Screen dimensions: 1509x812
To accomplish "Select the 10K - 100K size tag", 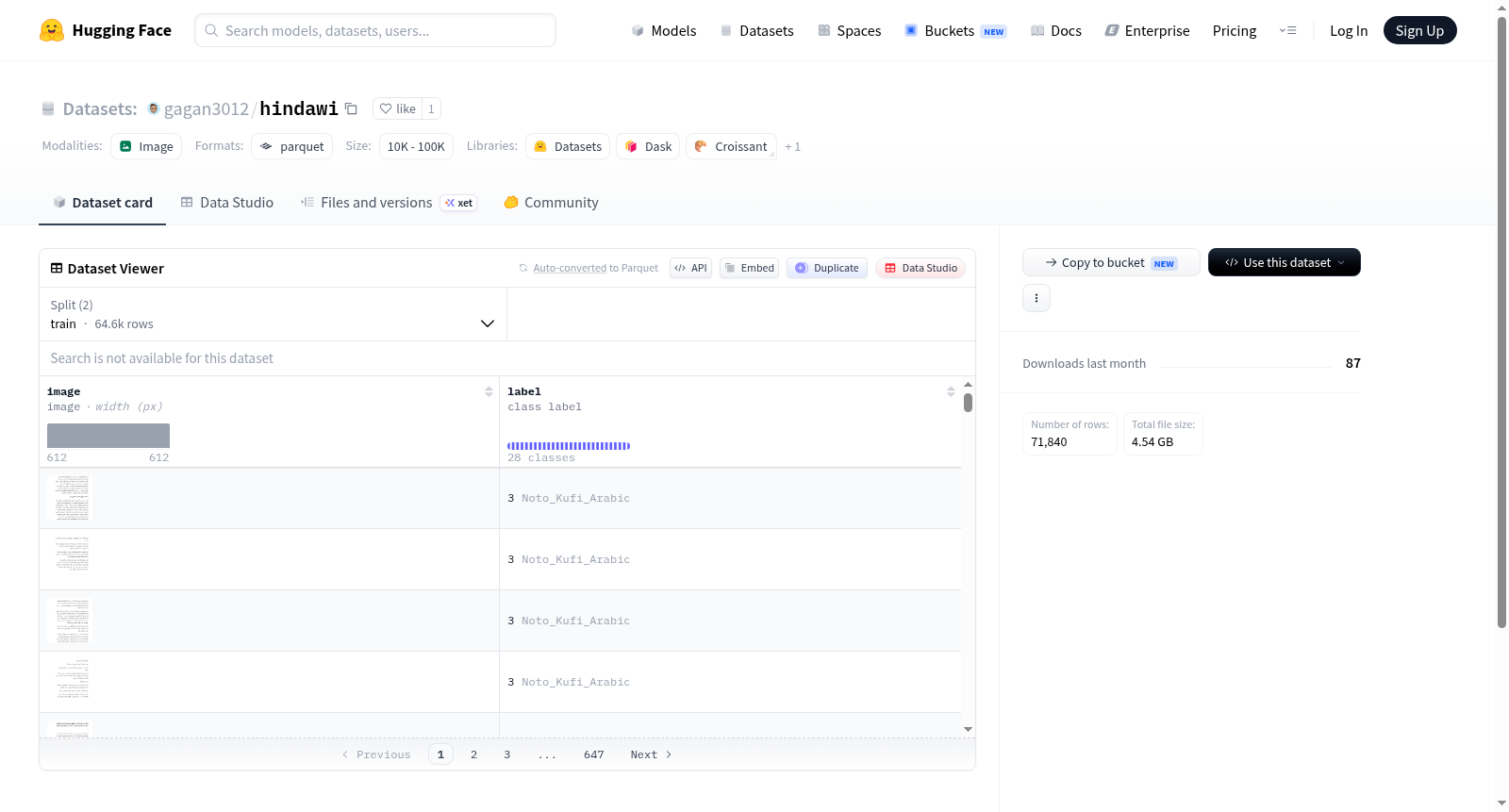I will (416, 146).
